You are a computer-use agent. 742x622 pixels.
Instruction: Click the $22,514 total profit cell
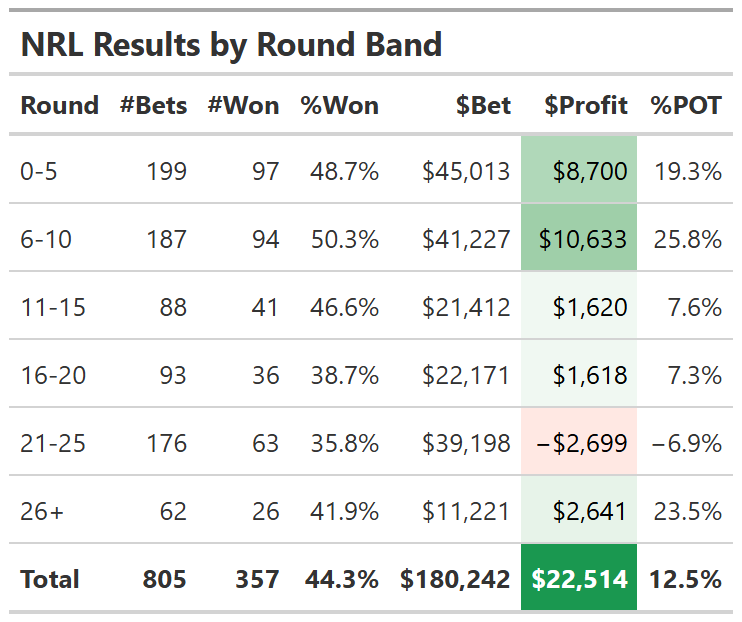point(579,579)
